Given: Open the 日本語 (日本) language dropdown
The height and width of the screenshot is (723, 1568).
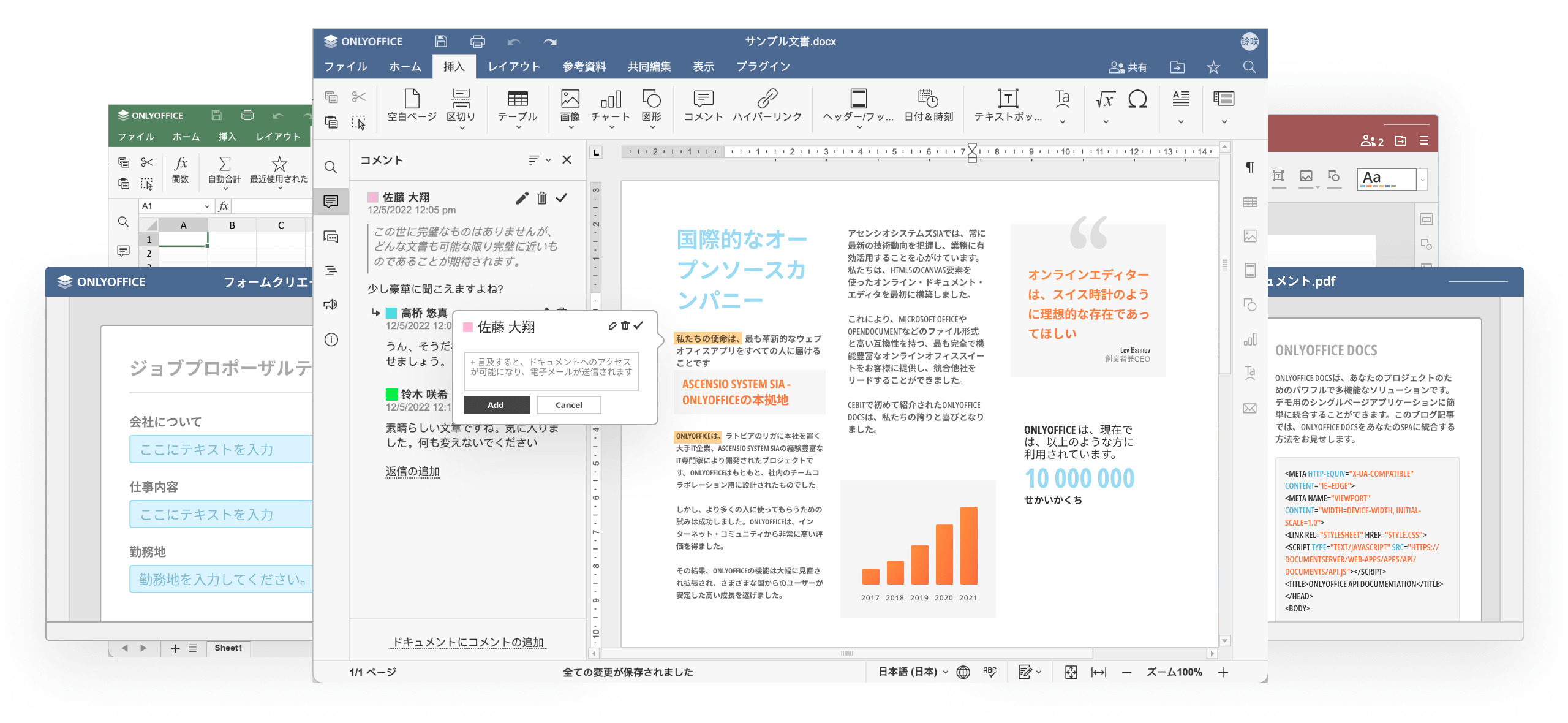Looking at the screenshot, I should click(913, 672).
